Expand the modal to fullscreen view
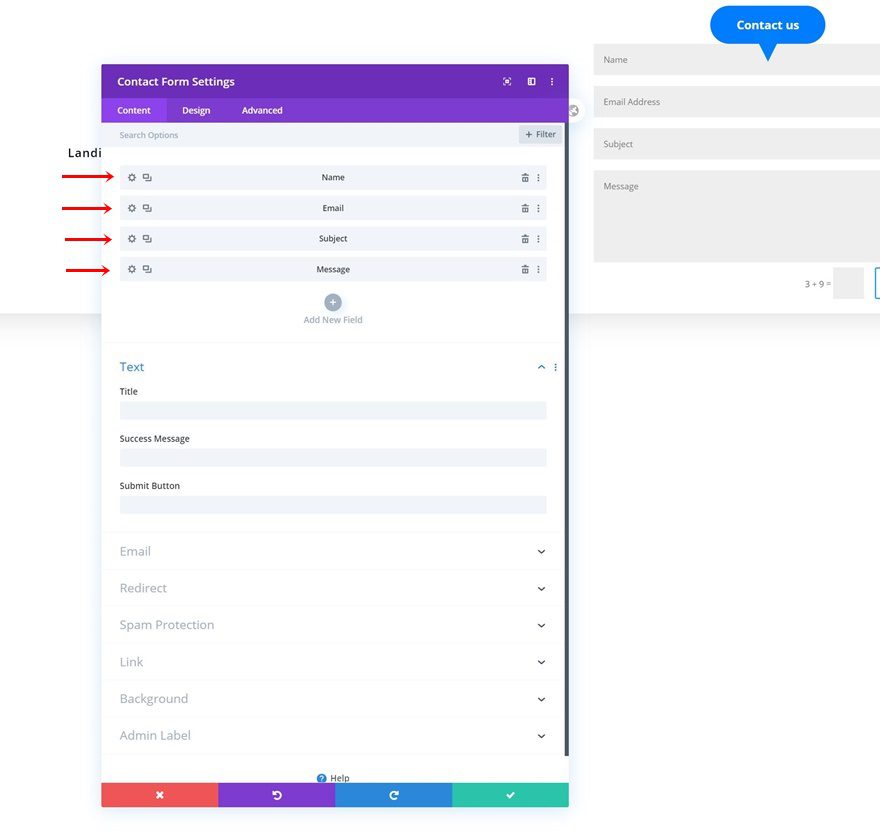Screen dimensions: 880x836 point(507,82)
